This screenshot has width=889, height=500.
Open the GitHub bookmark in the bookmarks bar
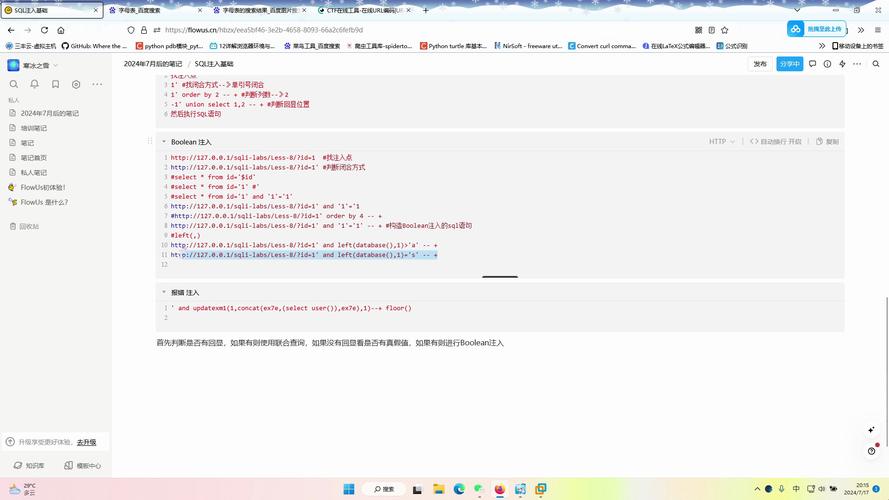94,46
